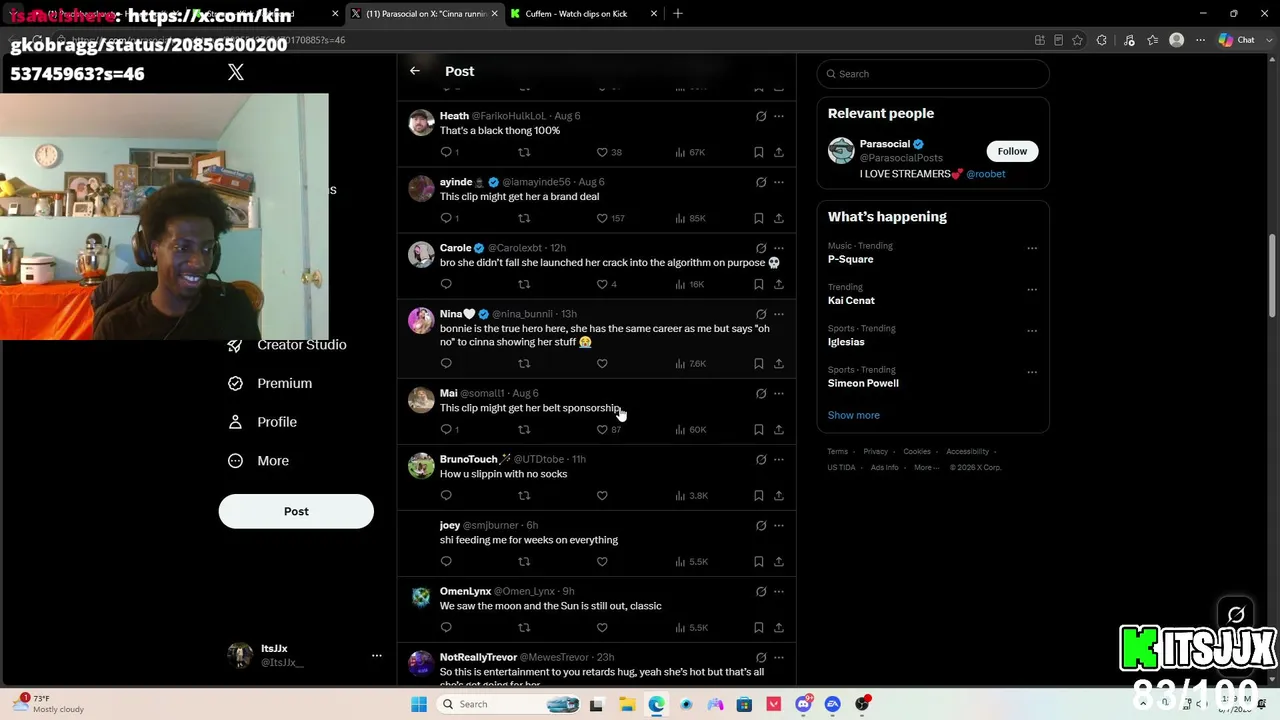1280x720 pixels.
Task: Open Discord from the taskbar
Action: [x=803, y=704]
